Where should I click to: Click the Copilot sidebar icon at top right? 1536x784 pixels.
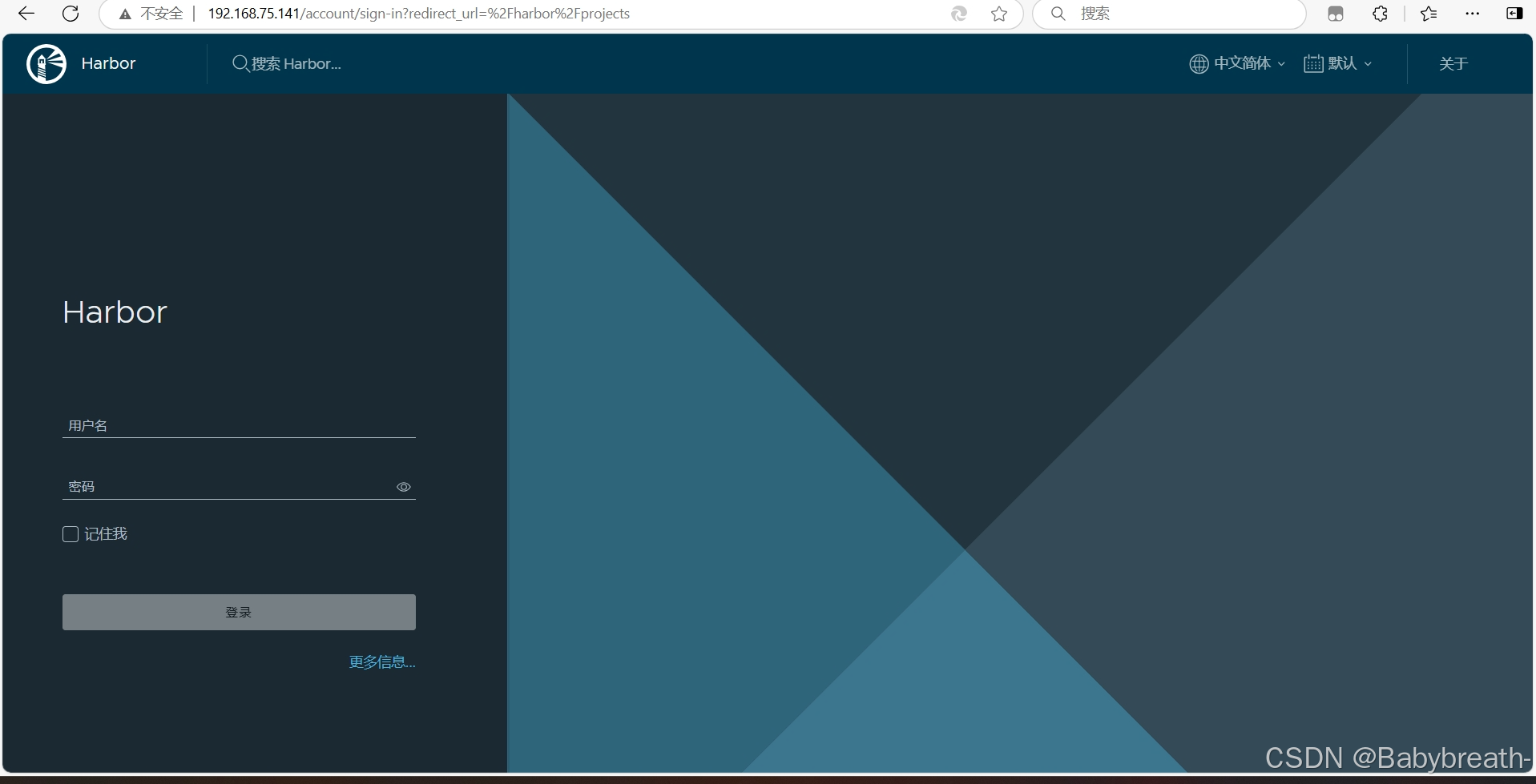(x=1515, y=14)
